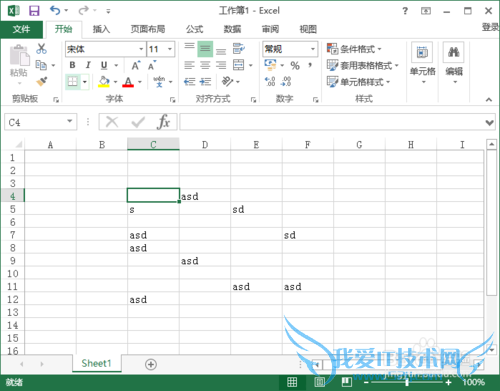The image size is (500, 391).
Task: Open Format as Table menu
Action: 363,65
